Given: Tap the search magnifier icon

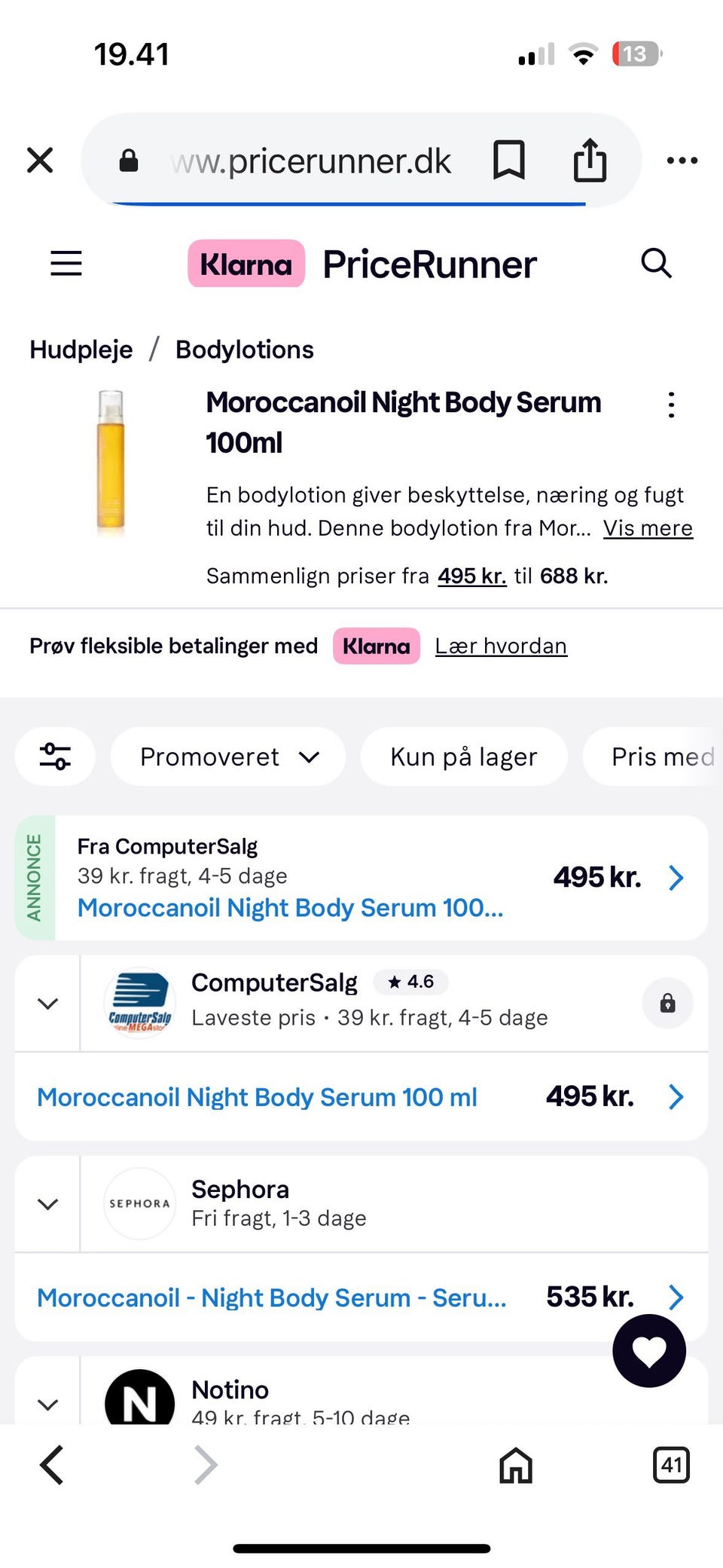Looking at the screenshot, I should 656,264.
